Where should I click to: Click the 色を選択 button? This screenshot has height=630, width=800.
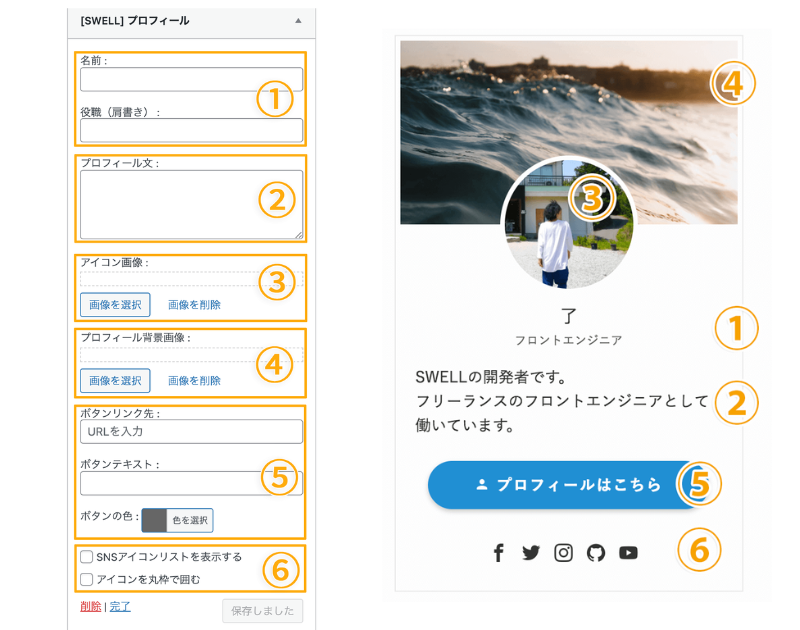[190, 520]
